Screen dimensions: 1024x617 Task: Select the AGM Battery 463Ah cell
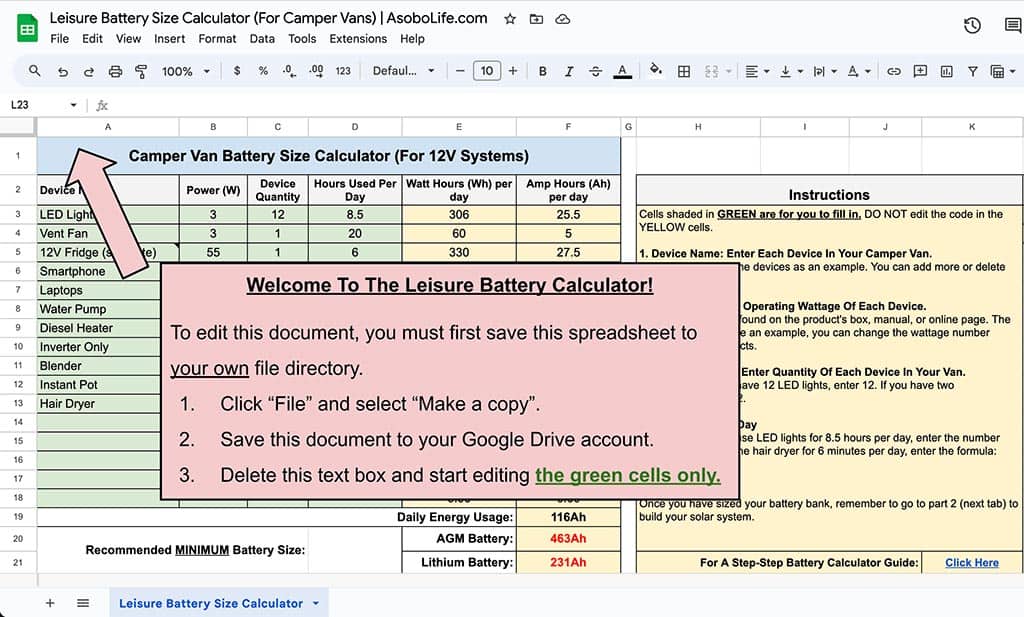568,539
